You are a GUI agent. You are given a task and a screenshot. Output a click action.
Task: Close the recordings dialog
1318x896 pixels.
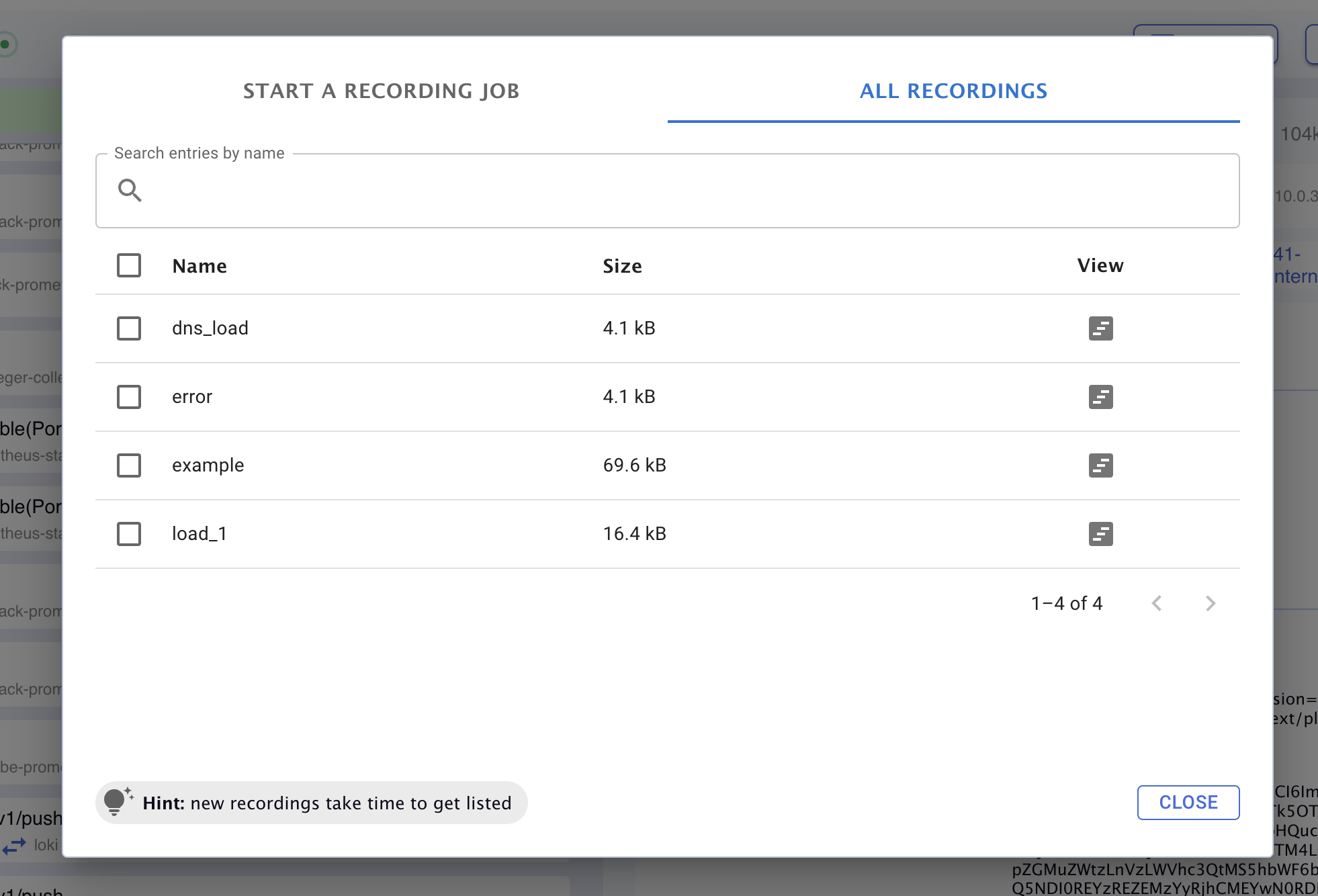click(1188, 802)
